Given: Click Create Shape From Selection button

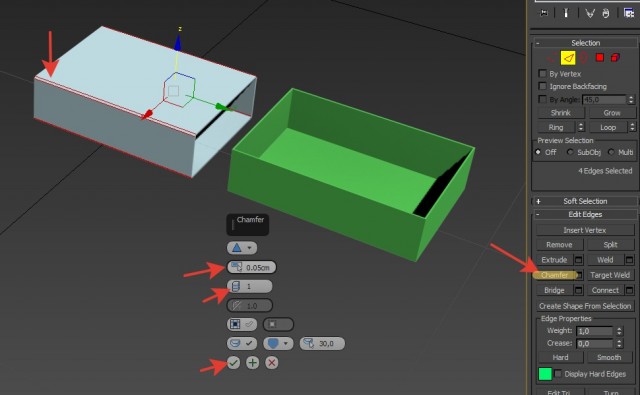Looking at the screenshot, I should tap(585, 306).
